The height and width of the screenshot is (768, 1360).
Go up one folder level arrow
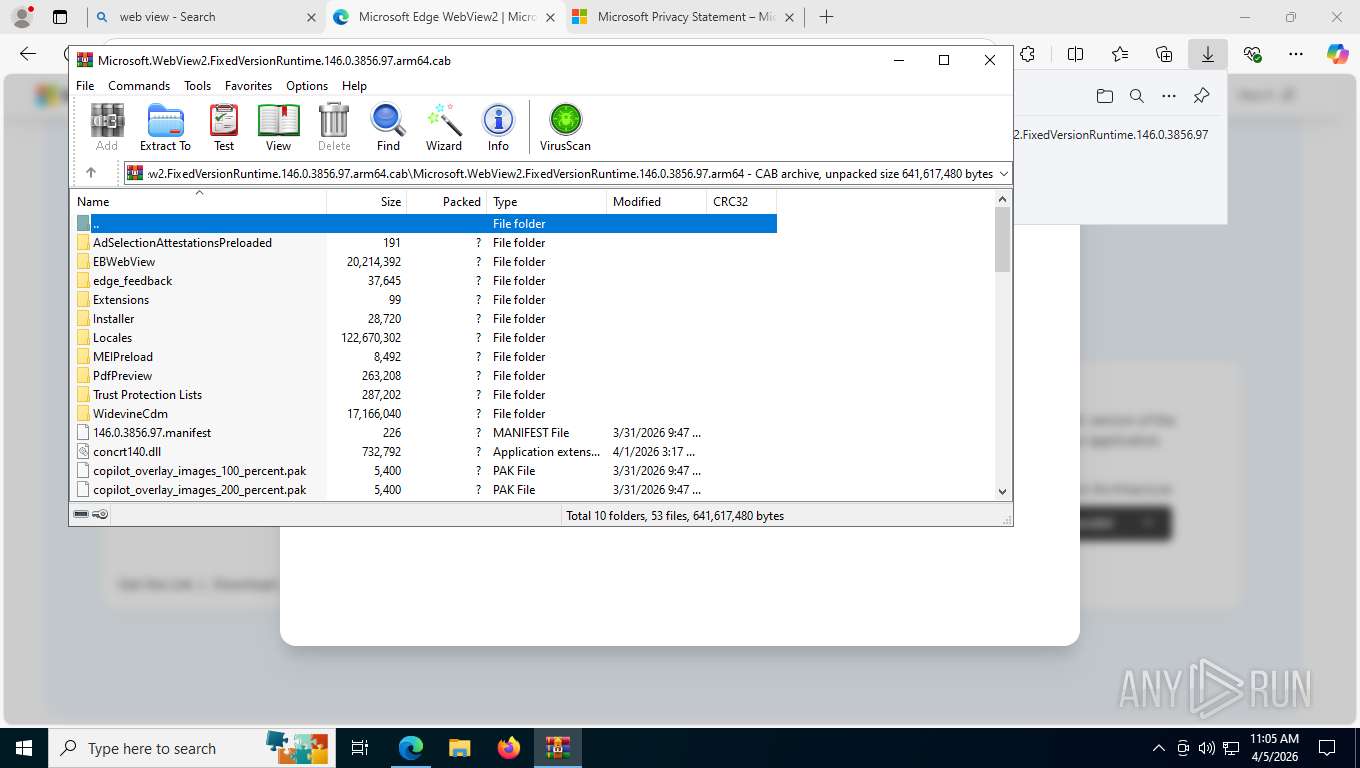90,173
